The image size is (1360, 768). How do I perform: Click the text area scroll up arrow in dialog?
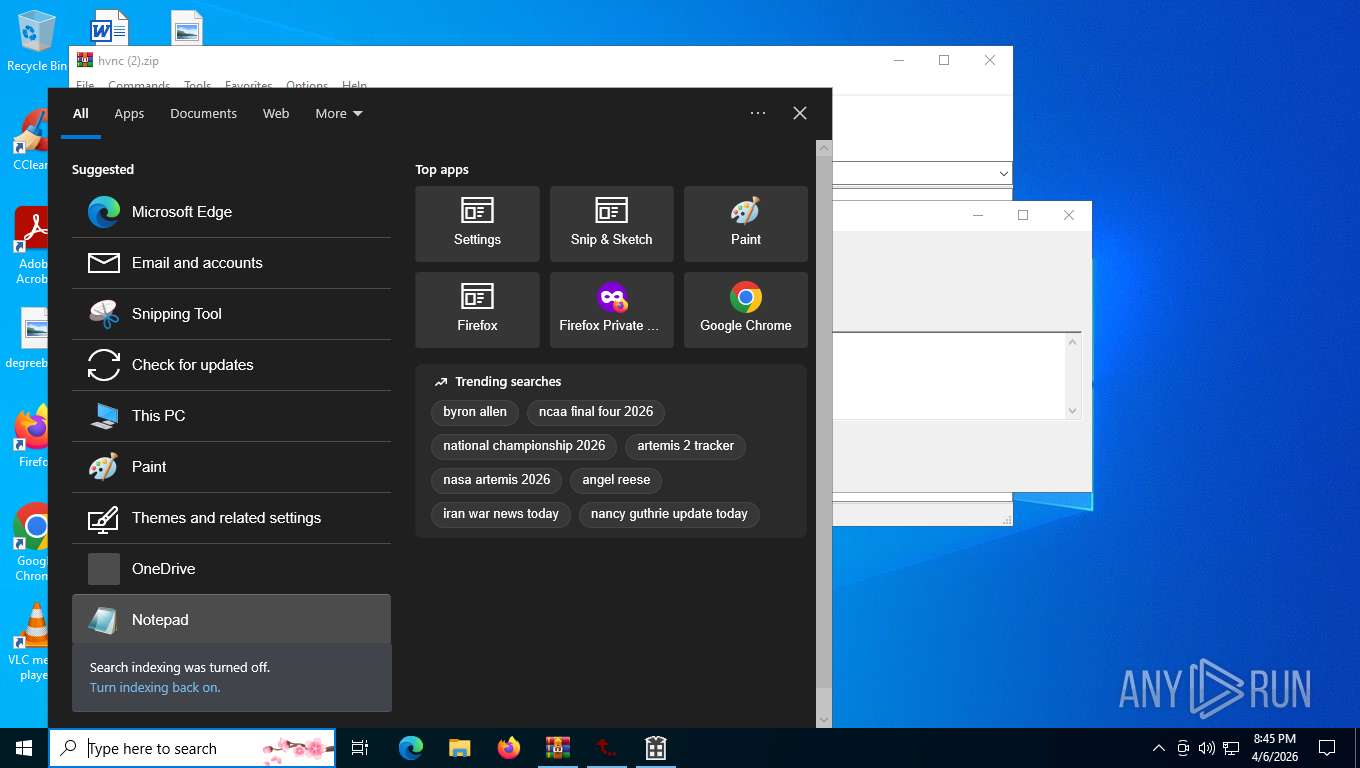point(1073,342)
